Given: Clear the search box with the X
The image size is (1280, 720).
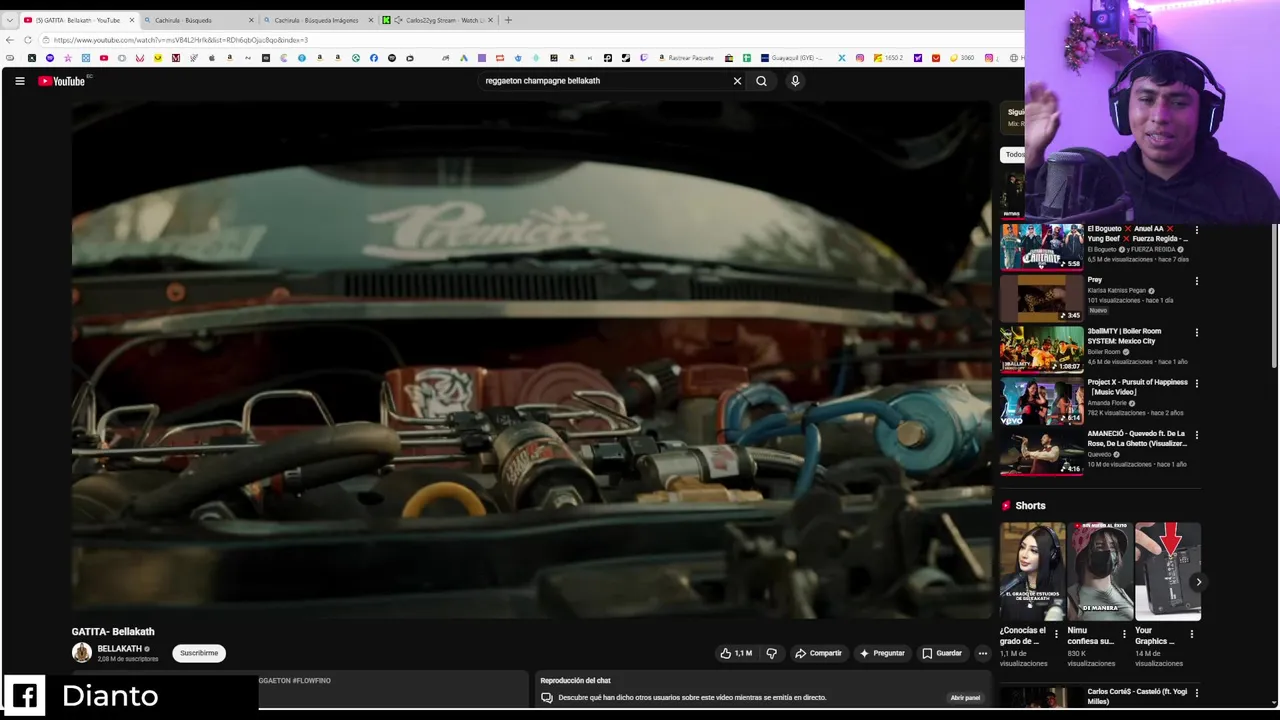Looking at the screenshot, I should click(x=737, y=81).
